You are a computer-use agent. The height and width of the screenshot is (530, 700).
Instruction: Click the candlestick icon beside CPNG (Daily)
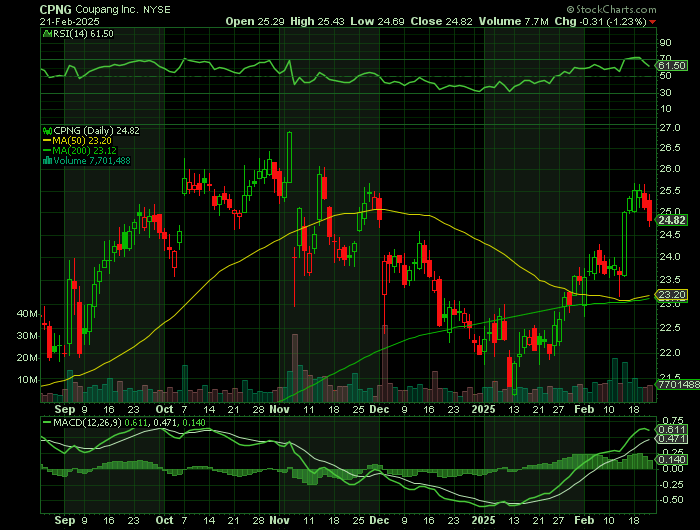point(47,131)
